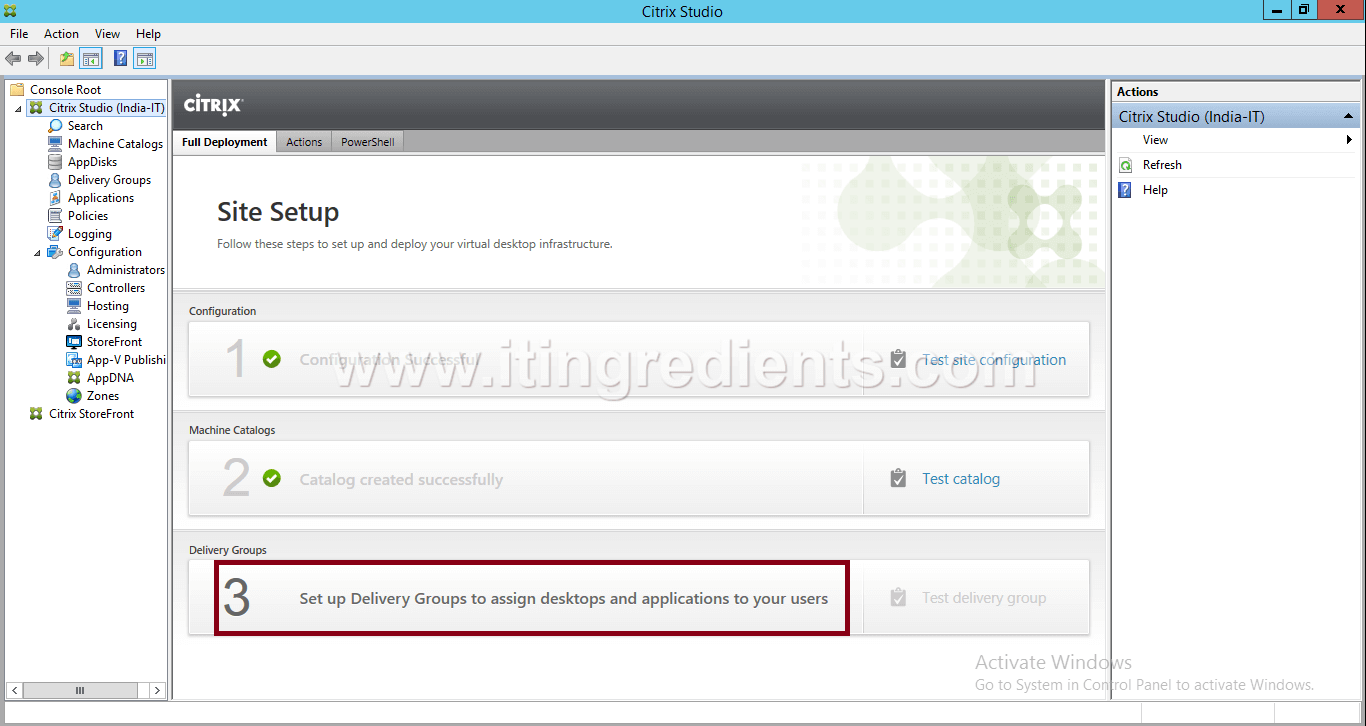
Task: Select Zones tree item
Action: (x=102, y=396)
